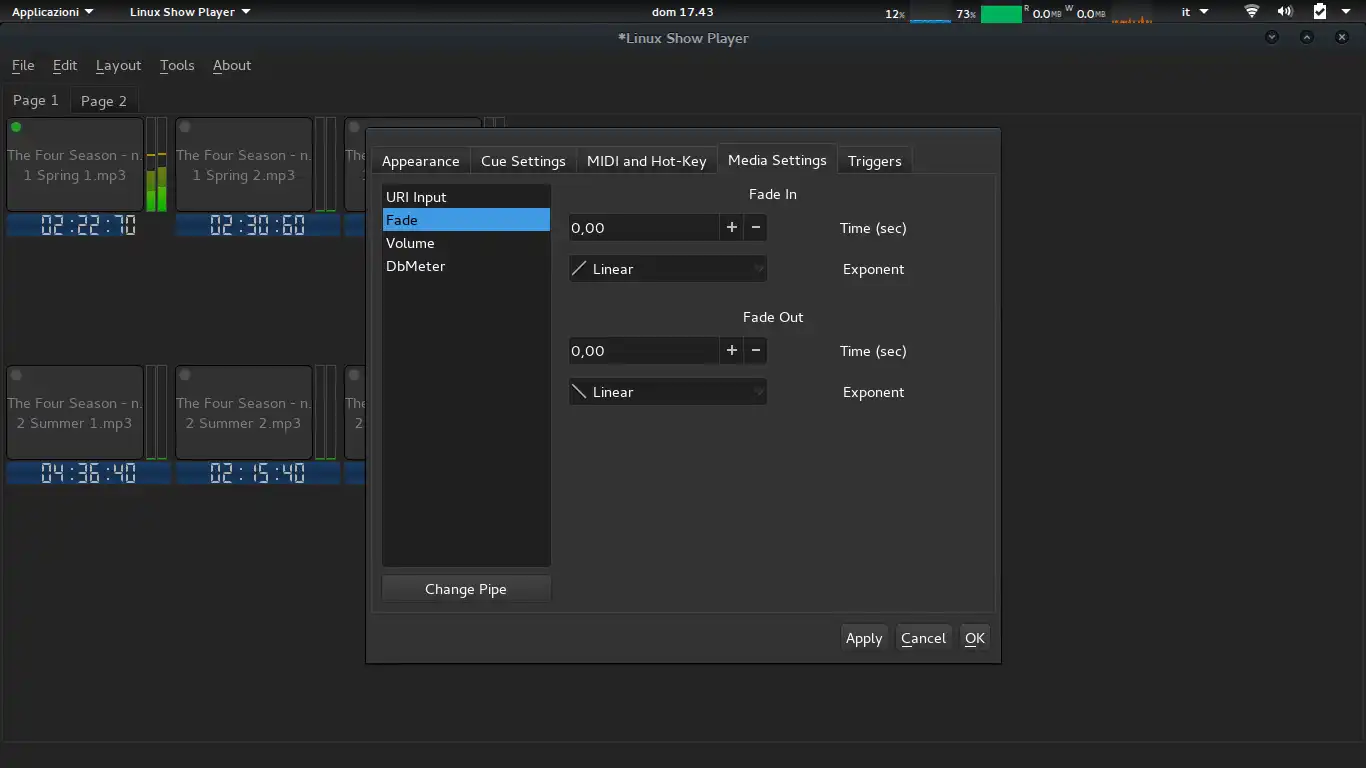Screen dimensions: 1366x768
Task: Decrease Fade In time with minus button
Action: 756,228
